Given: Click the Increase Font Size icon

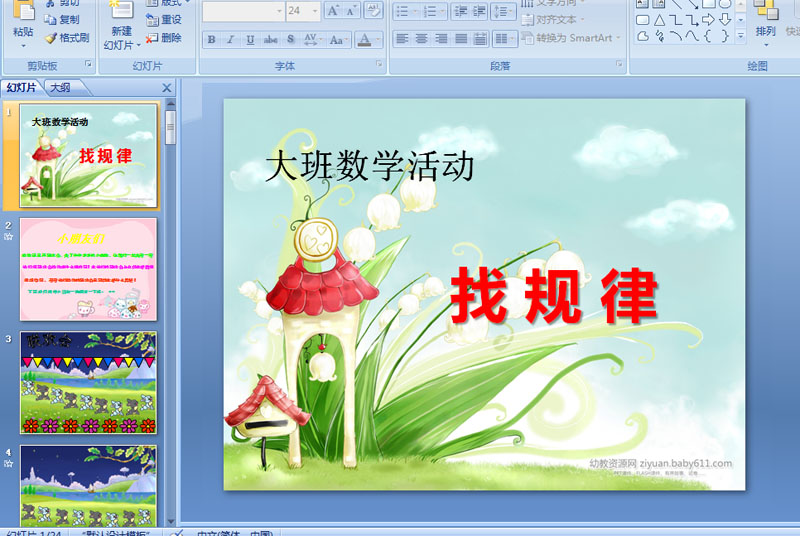Looking at the screenshot, I should coord(333,11).
